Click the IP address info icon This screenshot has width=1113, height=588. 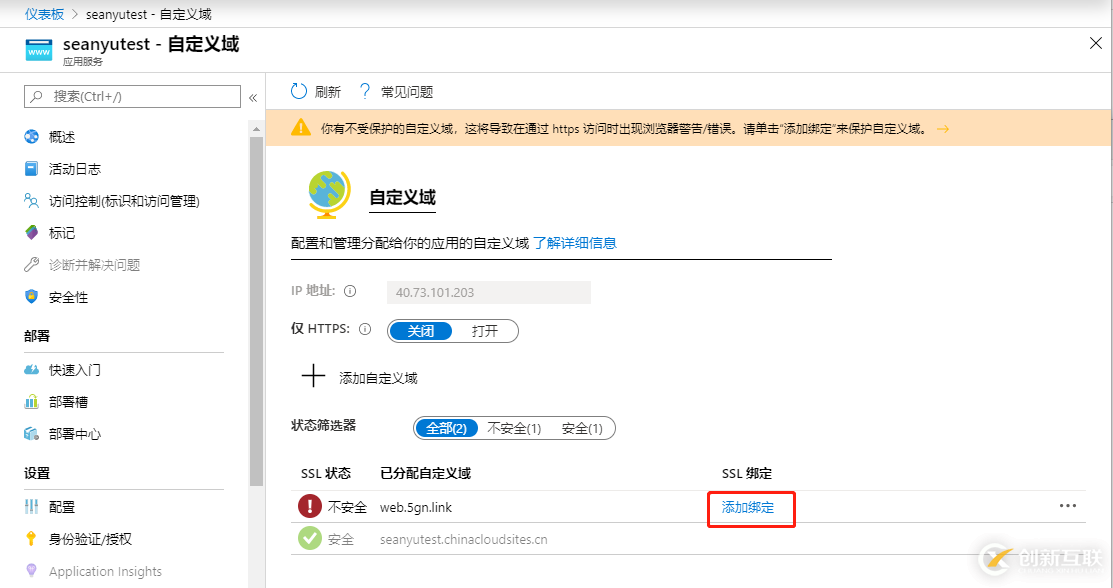tap(350, 292)
